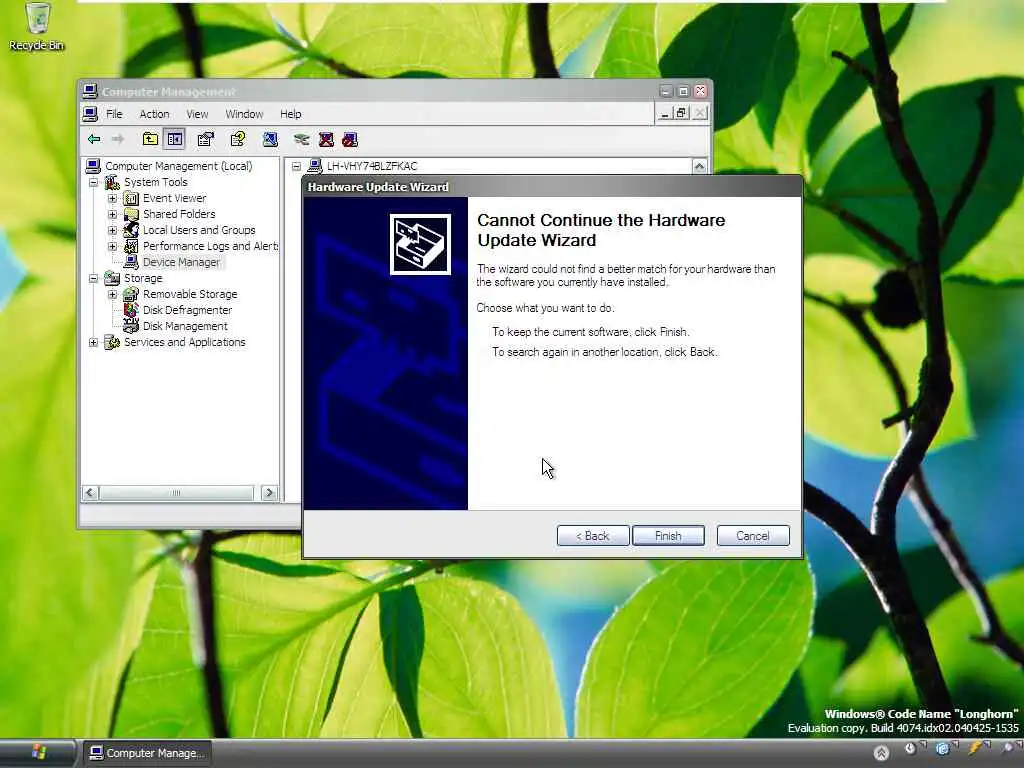The image size is (1024, 768).
Task: Click the lightning bolt tray icon
Action: click(975, 748)
